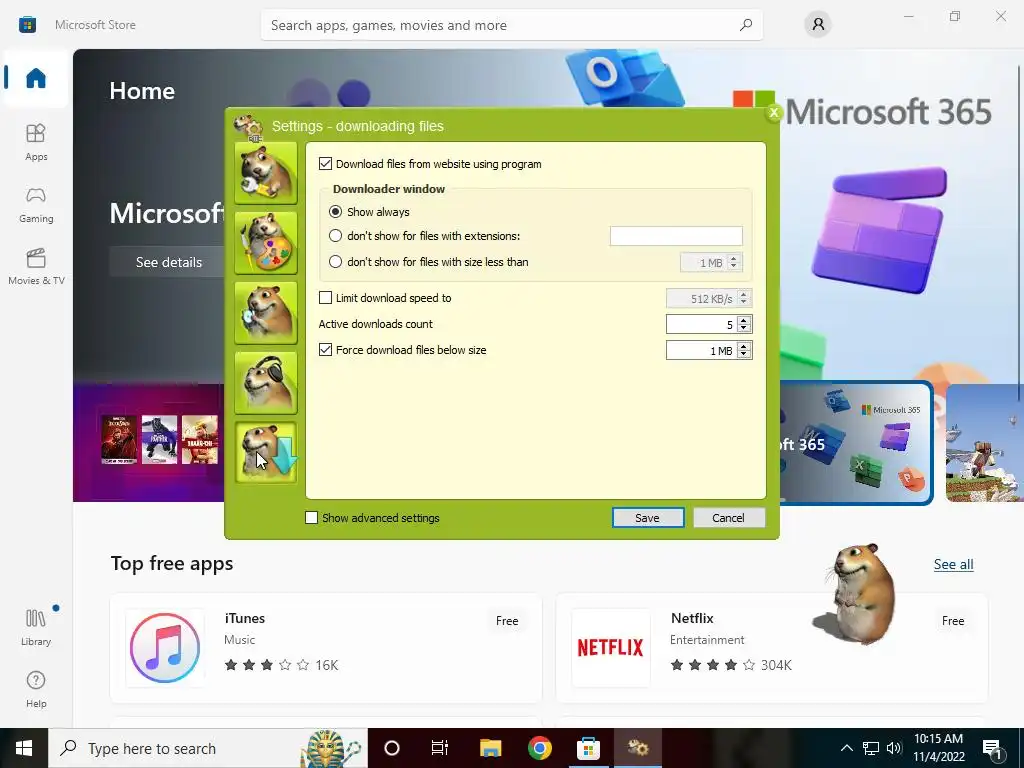
Task: Click the Windows taskbar search box
Action: click(208, 748)
